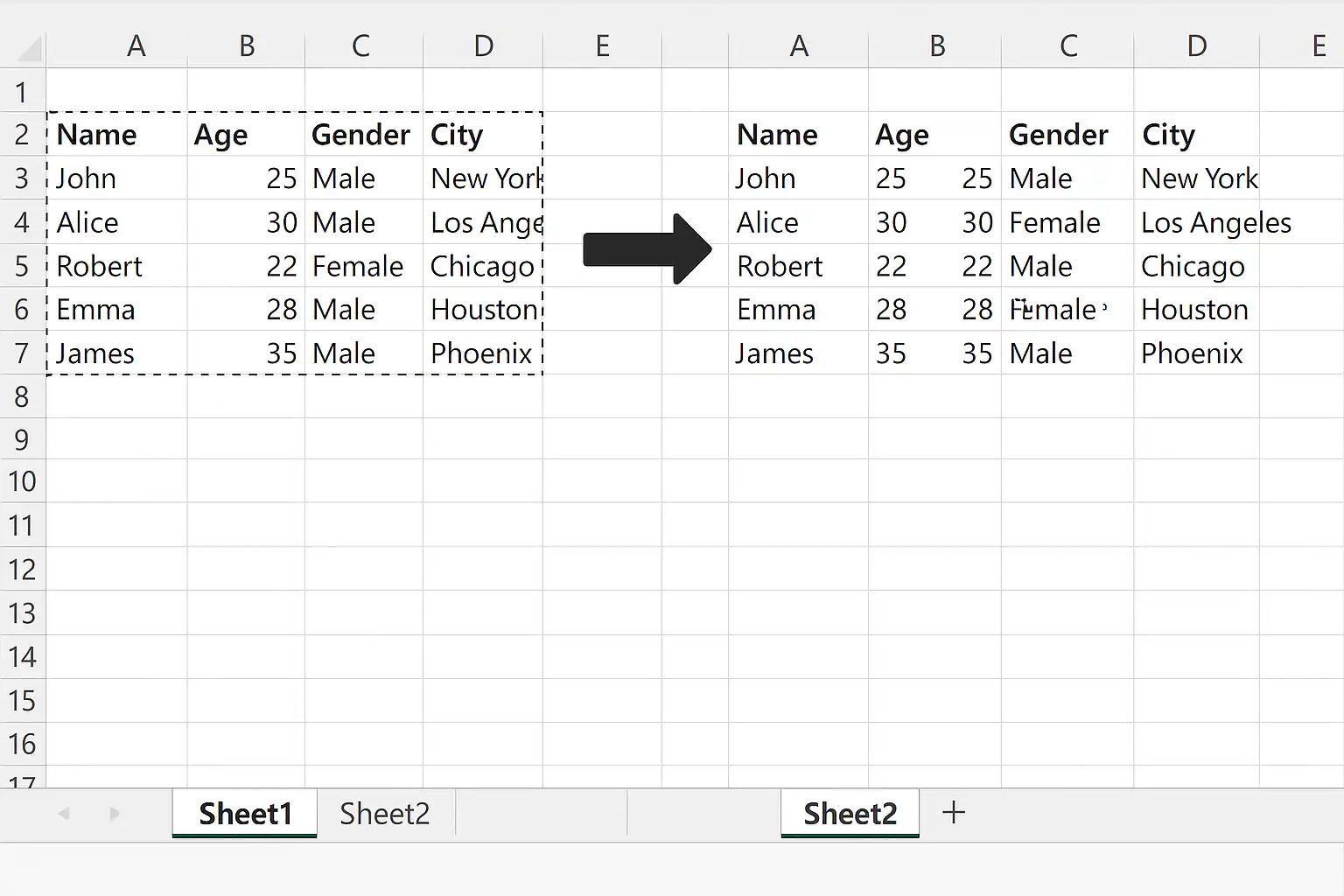This screenshot has width=1344, height=896.
Task: Select column D header on right sheet
Action: click(x=1197, y=46)
